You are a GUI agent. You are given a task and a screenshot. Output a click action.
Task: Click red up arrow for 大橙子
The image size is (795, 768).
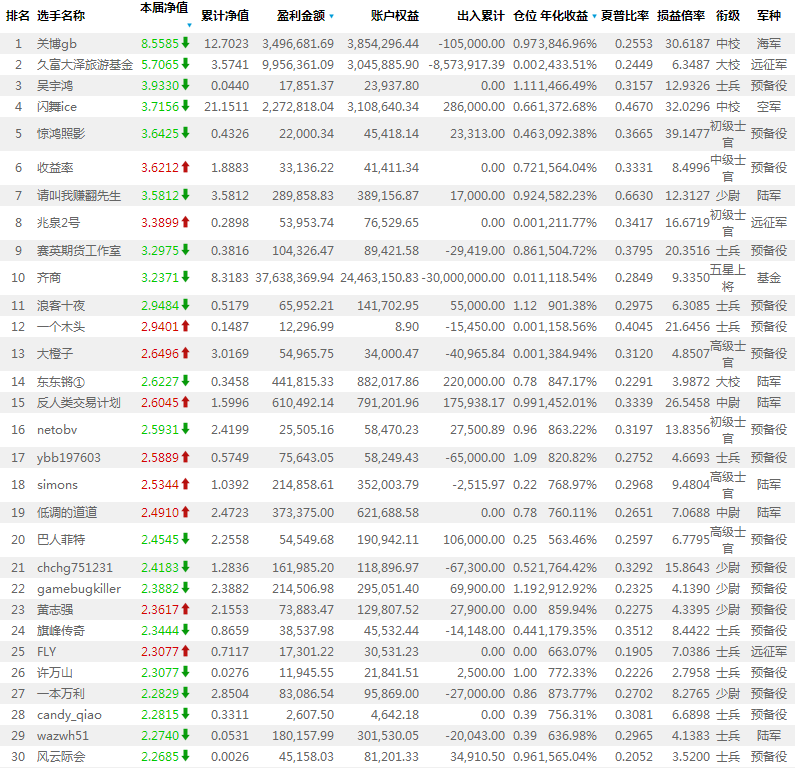pyautogui.click(x=186, y=353)
